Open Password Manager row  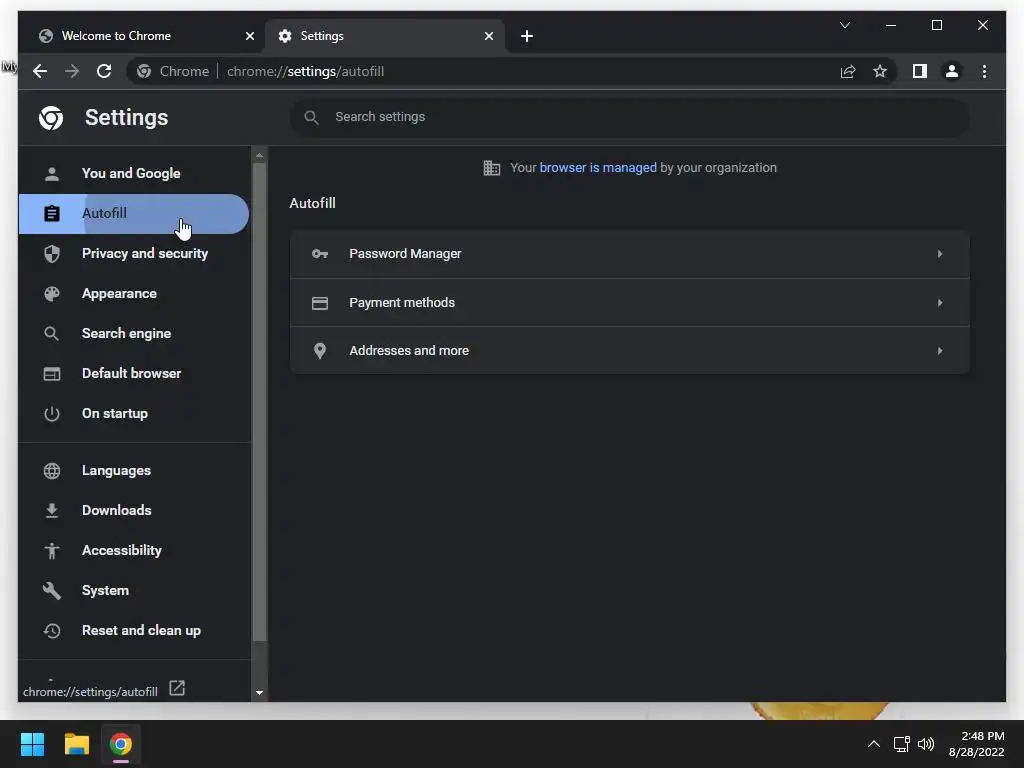click(x=630, y=253)
